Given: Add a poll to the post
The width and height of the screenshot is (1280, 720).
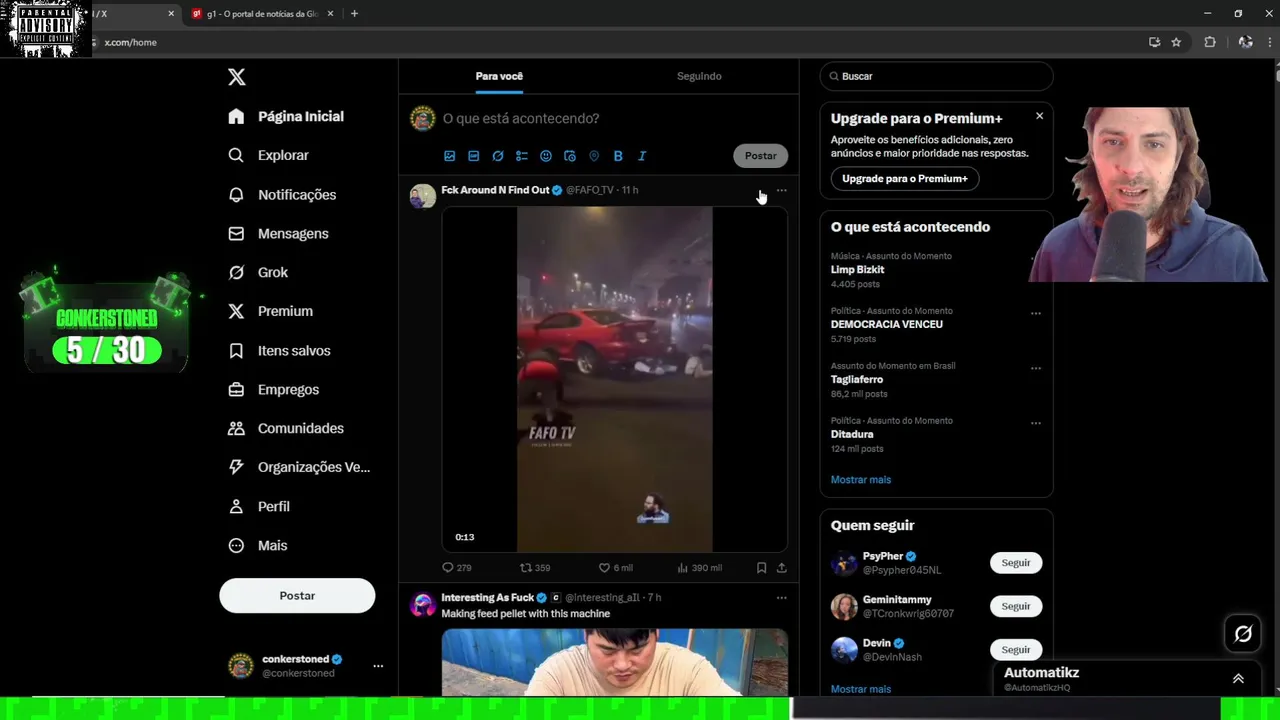Looking at the screenshot, I should coord(522,156).
